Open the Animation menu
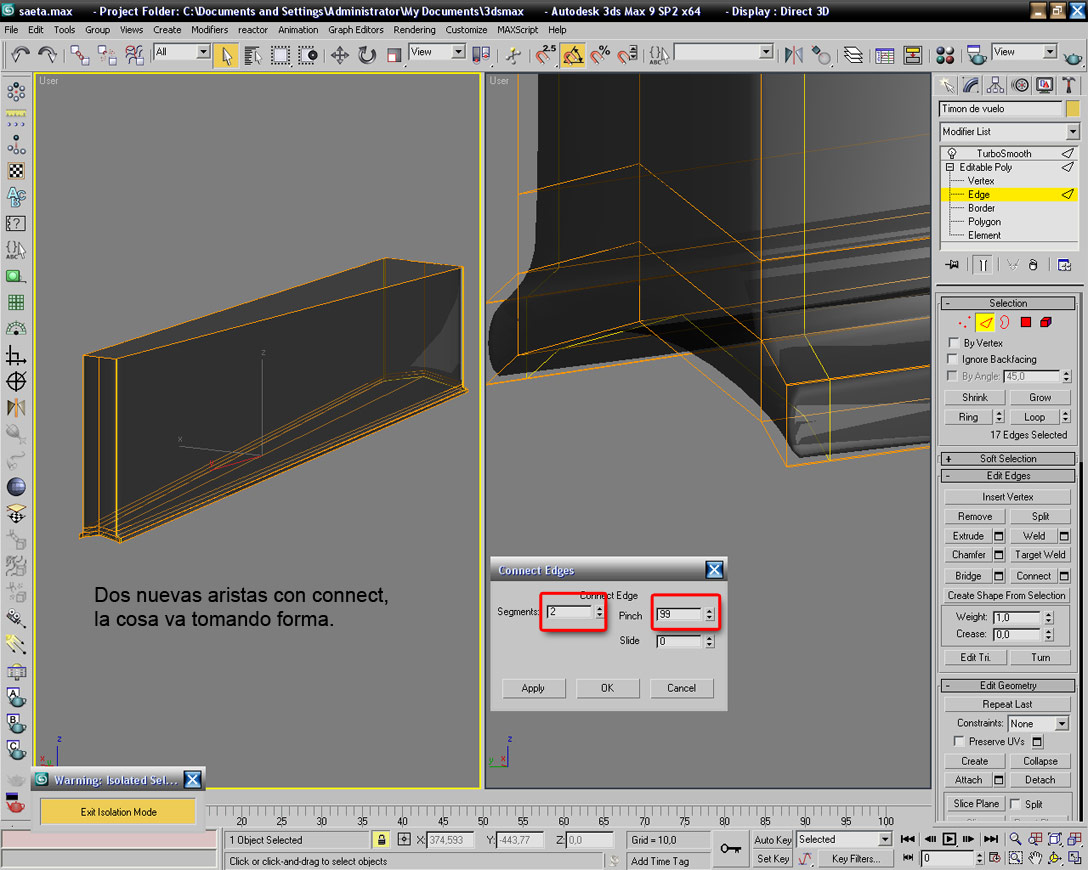This screenshot has height=870, width=1088. click(298, 30)
